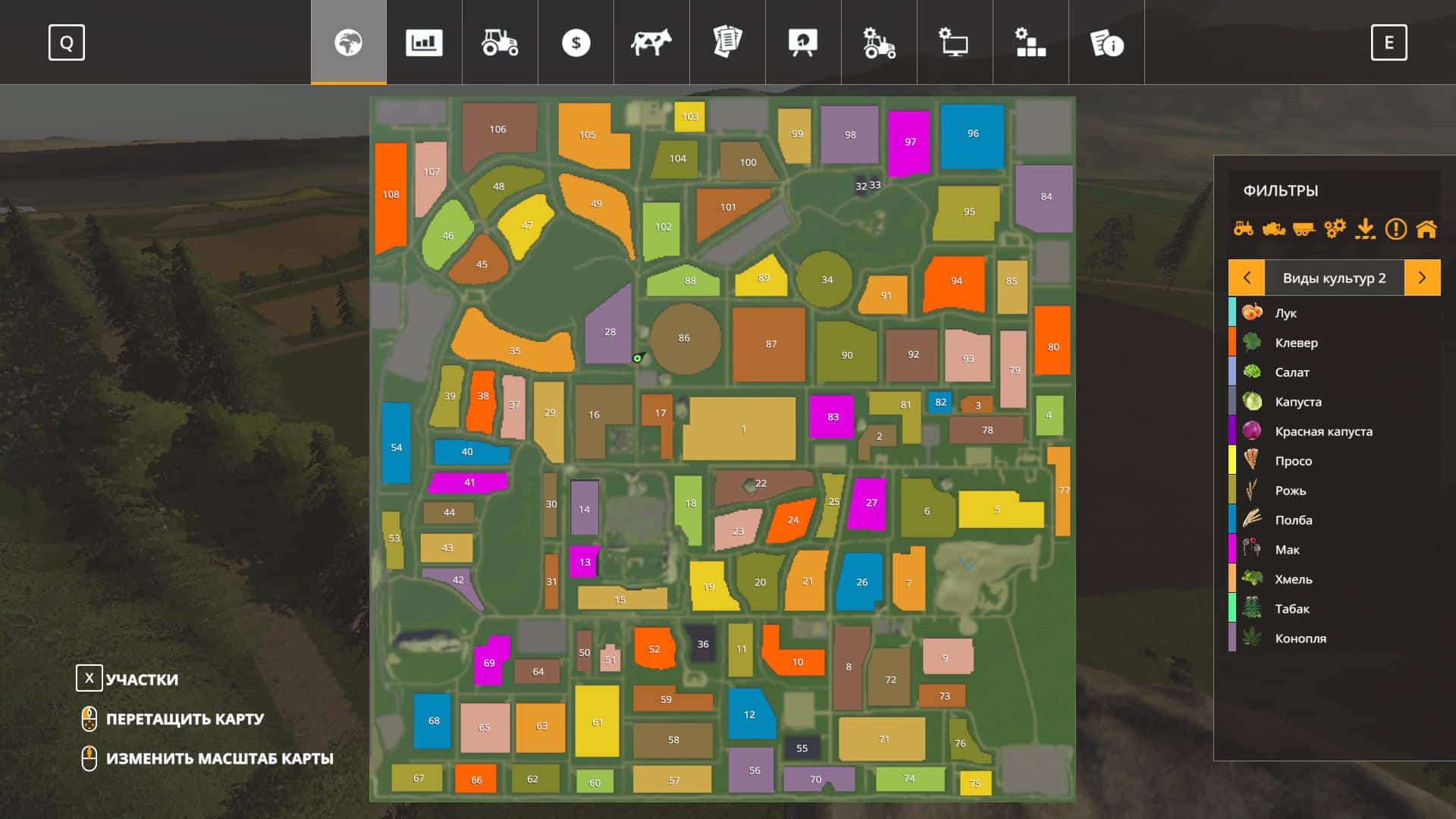The width and height of the screenshot is (1456, 819).
Task: Switch to previous crop type filter page
Action: (x=1247, y=278)
